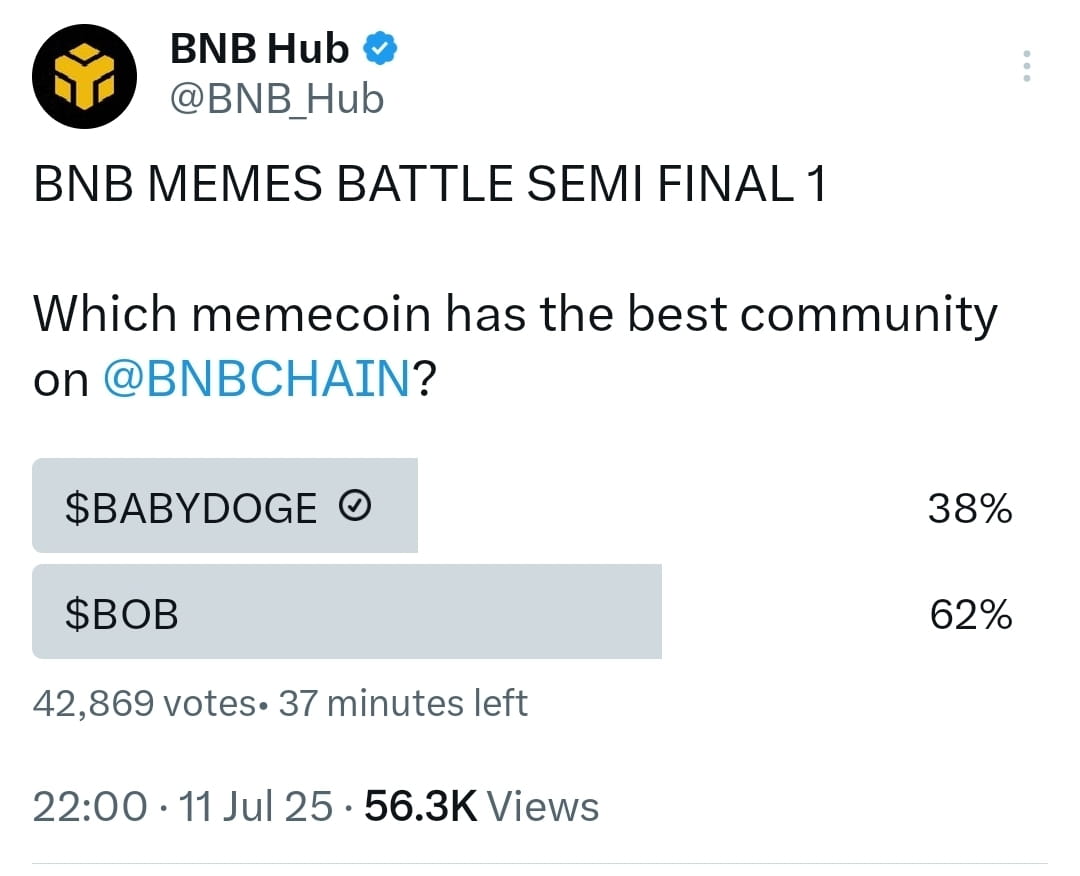Click the 'Which memecoin has the best community' text
The width and height of the screenshot is (1080, 876).
tap(515, 315)
